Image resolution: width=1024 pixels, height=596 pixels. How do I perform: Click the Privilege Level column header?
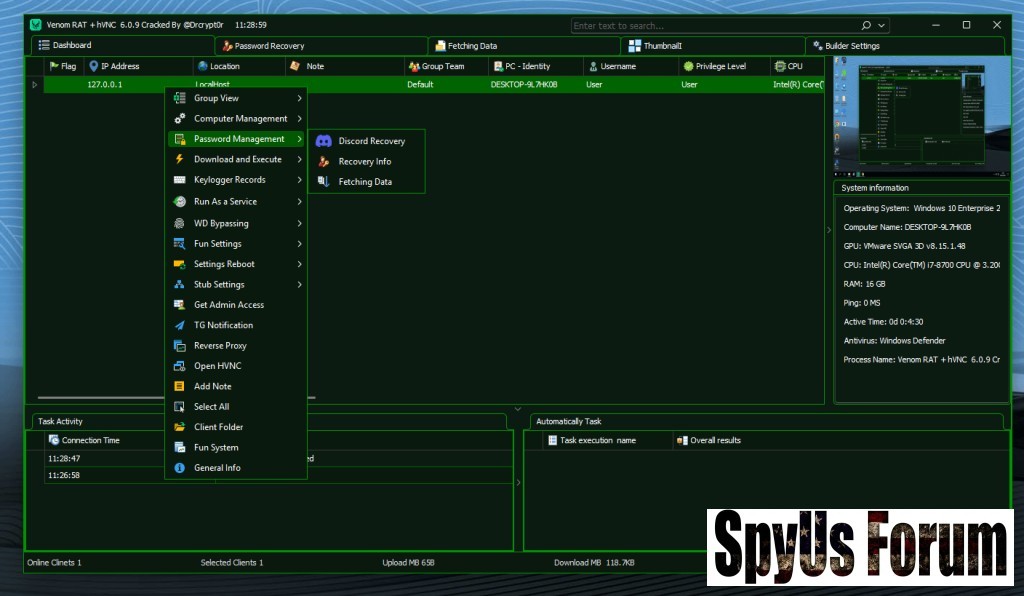coord(720,66)
